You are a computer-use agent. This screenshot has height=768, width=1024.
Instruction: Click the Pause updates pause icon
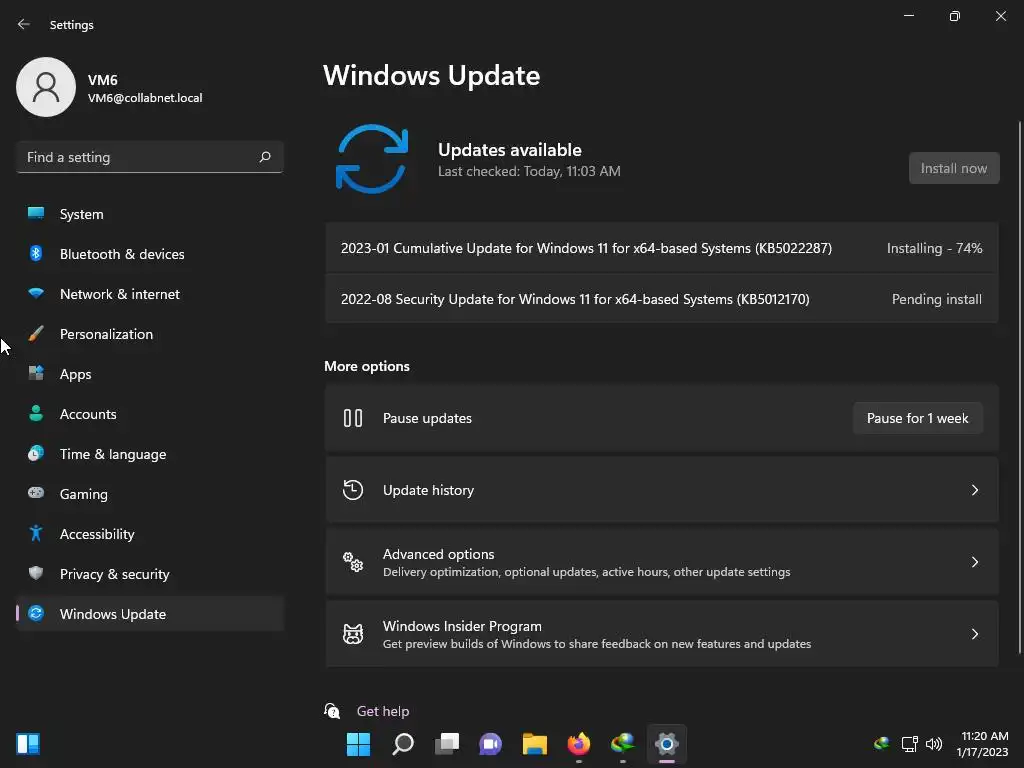point(353,418)
